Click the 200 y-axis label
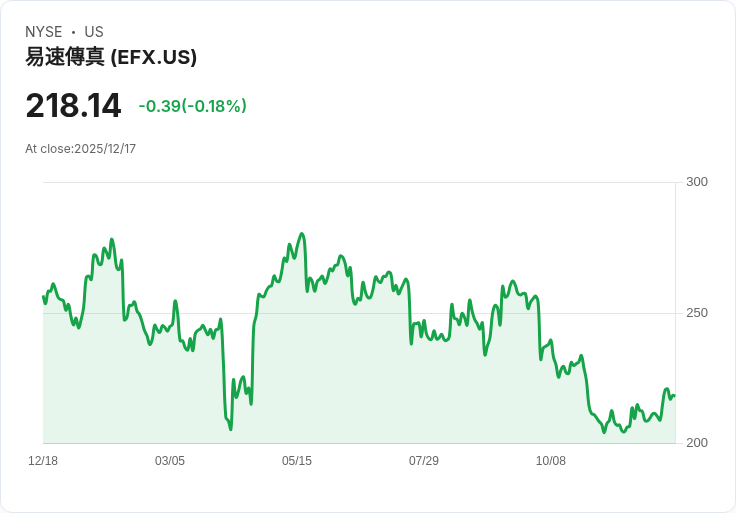The height and width of the screenshot is (513, 736). click(x=696, y=443)
